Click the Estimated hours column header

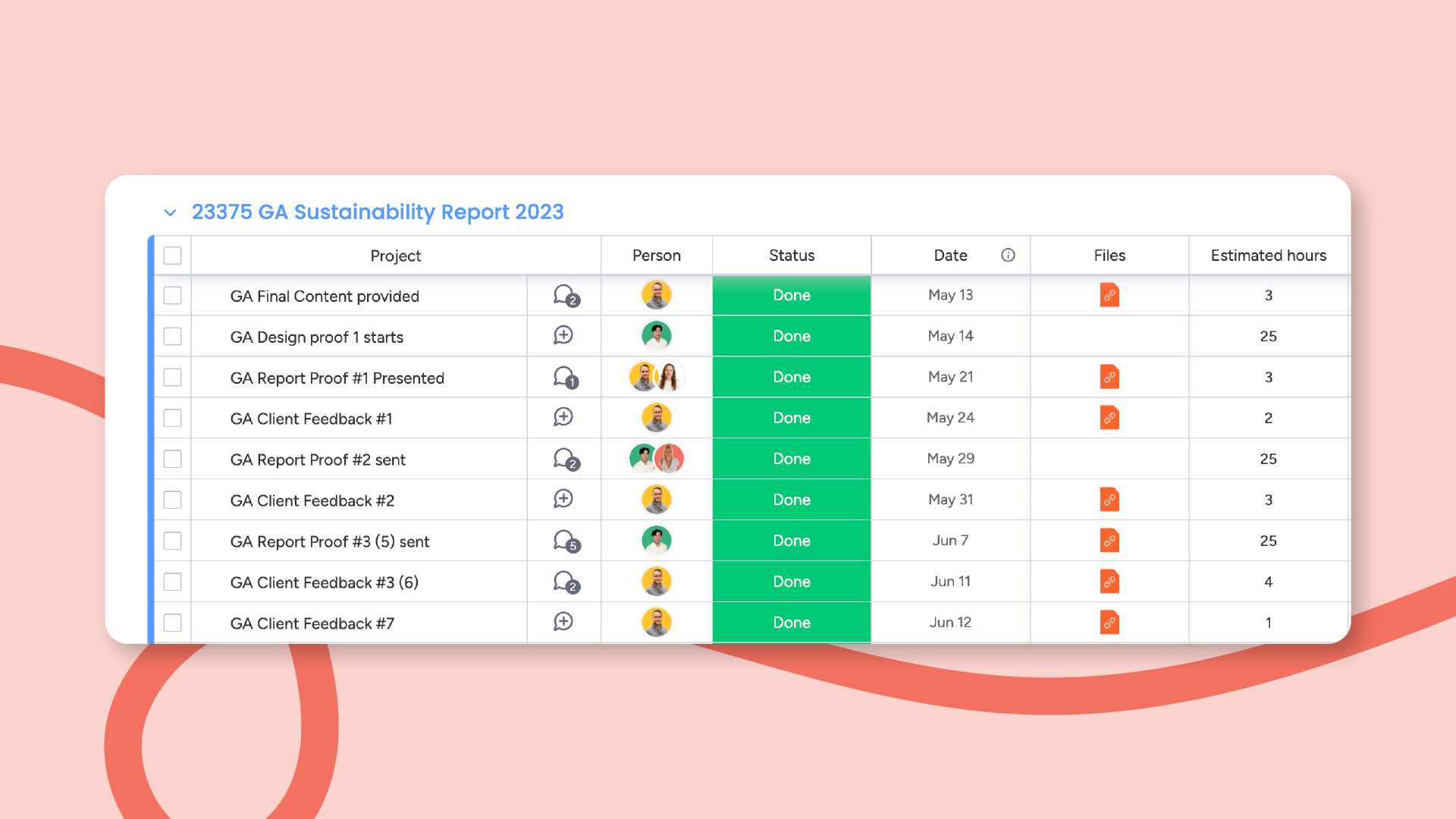pos(1269,256)
